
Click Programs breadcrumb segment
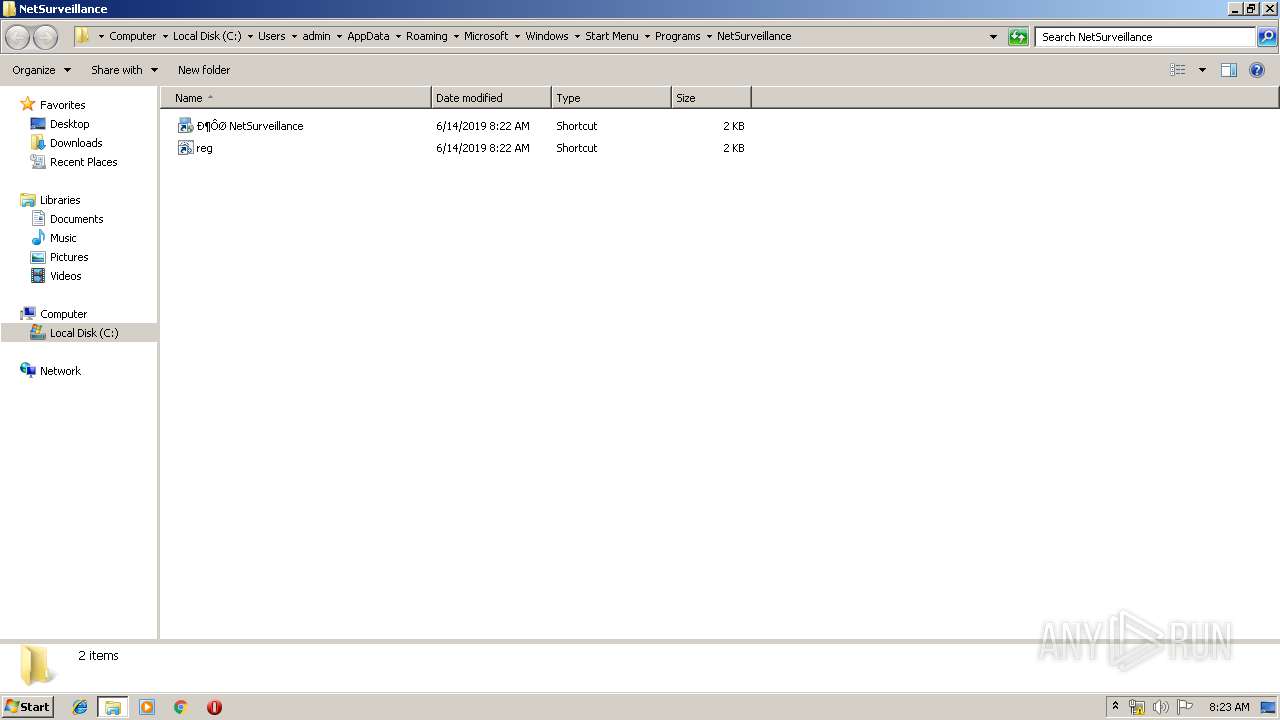tap(678, 36)
